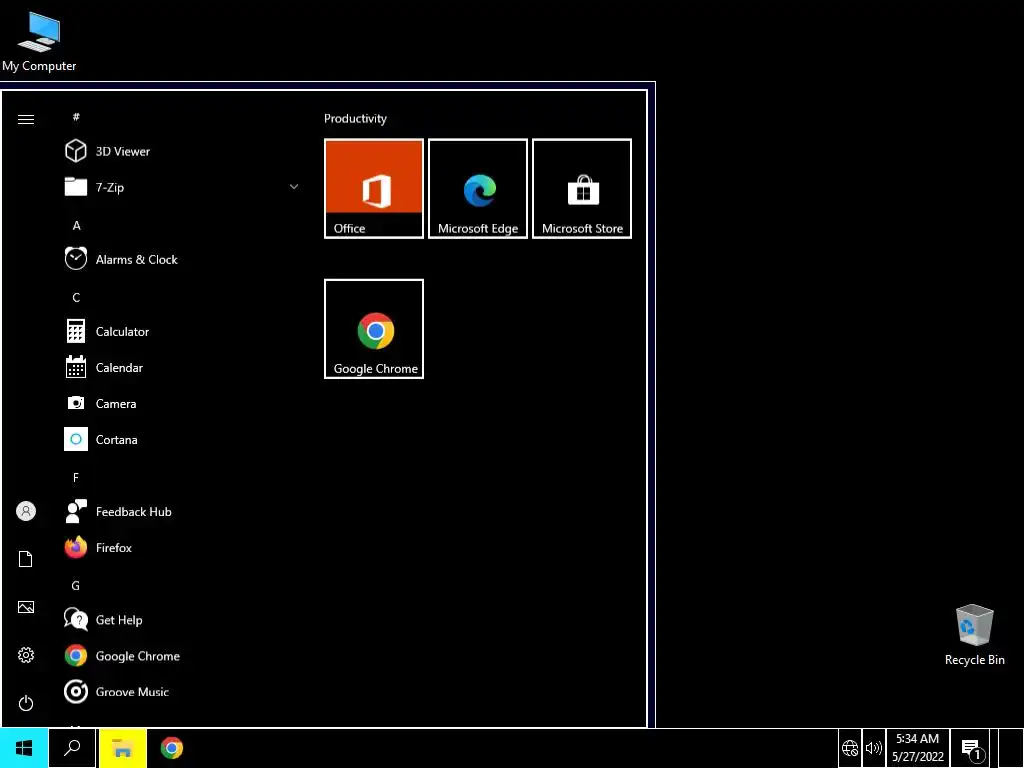
Task: Open the Action Center notifications icon
Action: (971, 748)
